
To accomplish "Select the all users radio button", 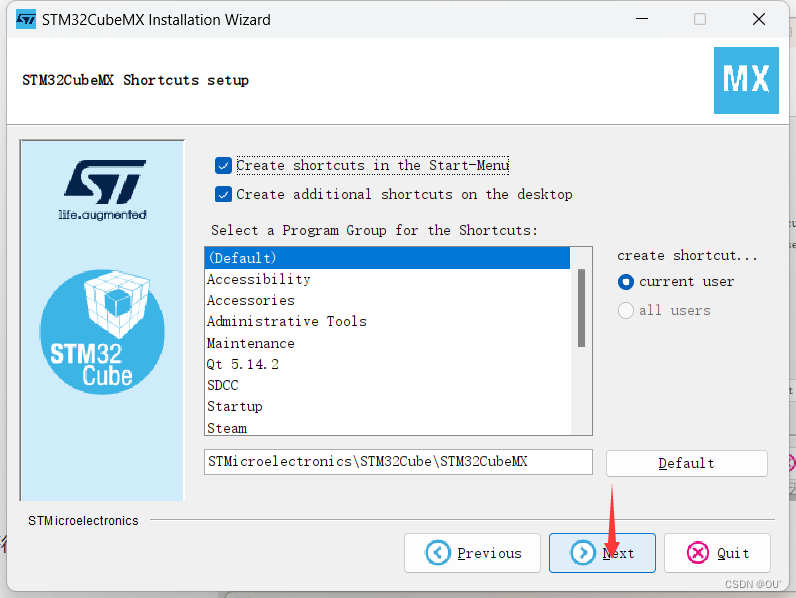I will pos(626,310).
